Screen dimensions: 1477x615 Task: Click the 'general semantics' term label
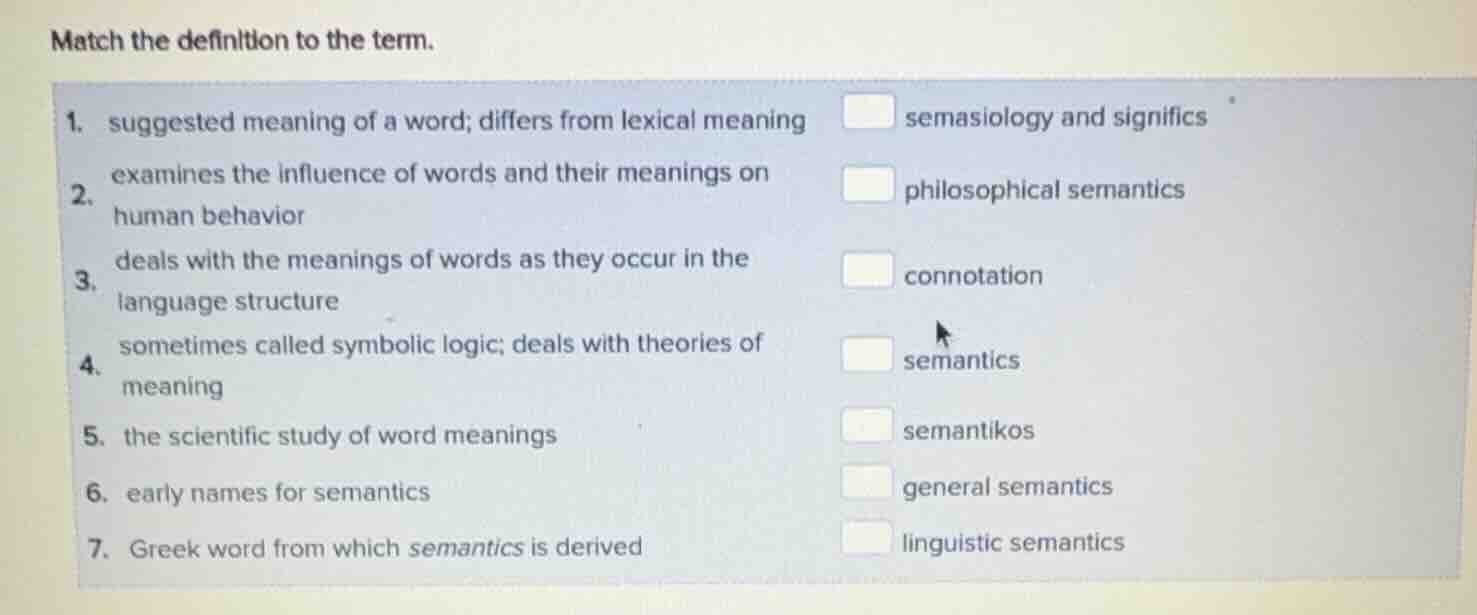pos(1007,487)
